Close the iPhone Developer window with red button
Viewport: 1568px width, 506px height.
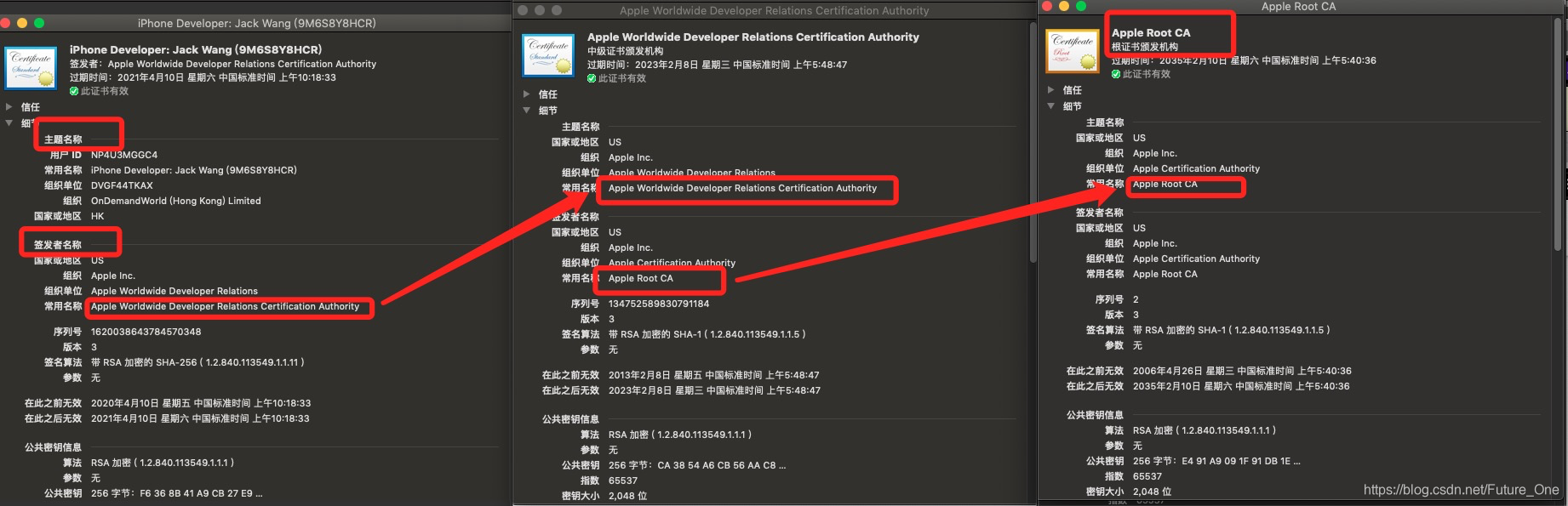[x=6, y=23]
